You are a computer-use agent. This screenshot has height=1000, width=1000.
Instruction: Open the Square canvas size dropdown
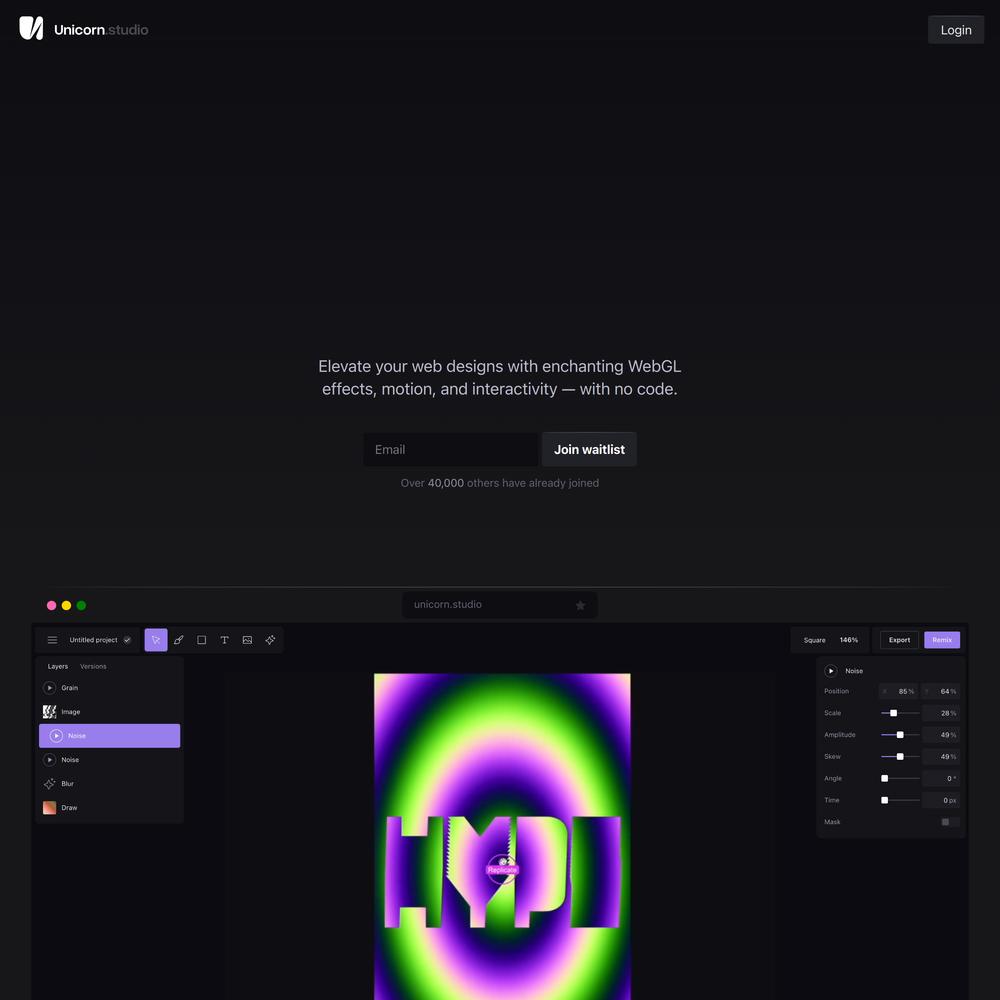click(814, 640)
